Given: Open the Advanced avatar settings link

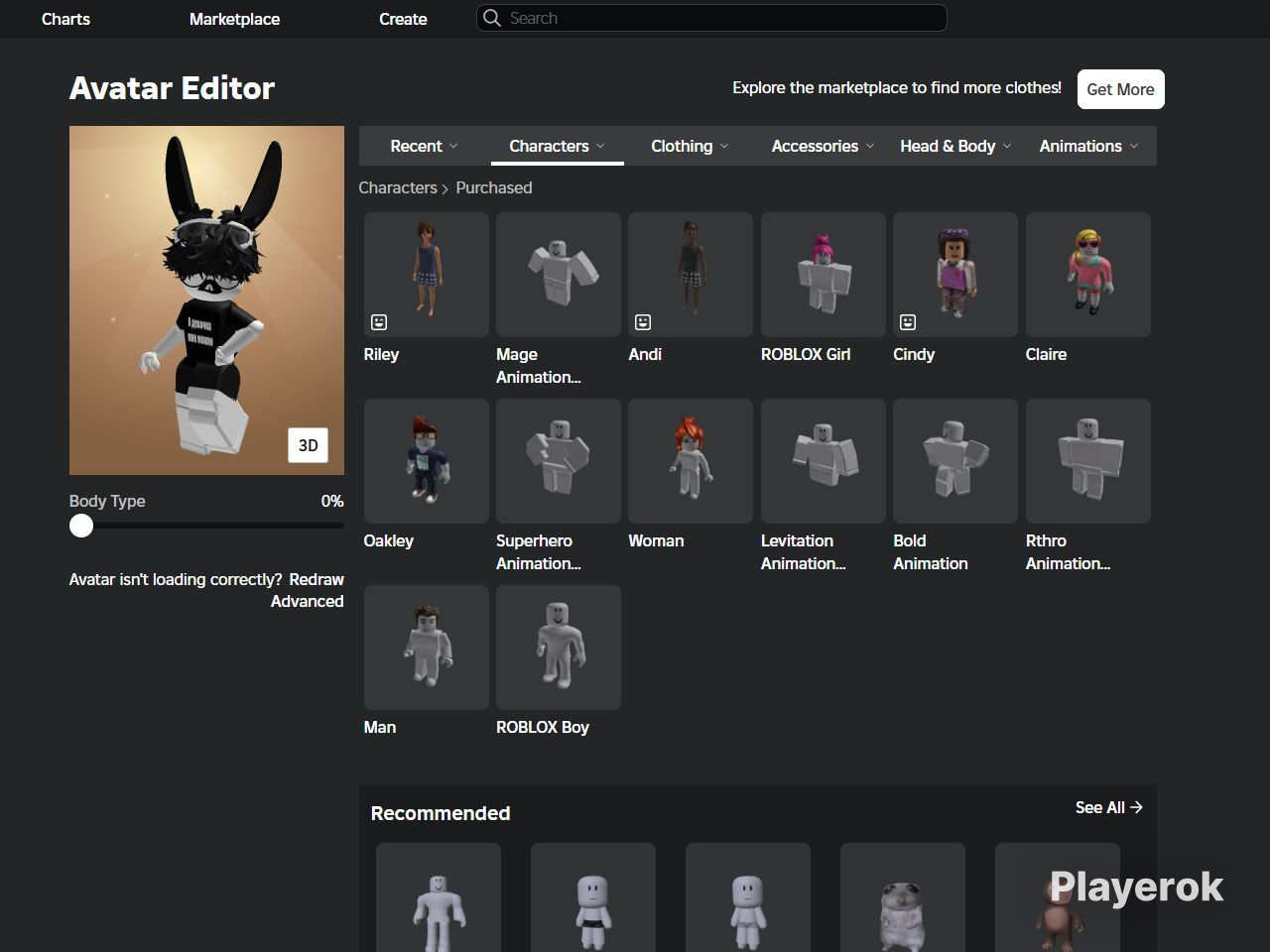Looking at the screenshot, I should click(308, 601).
